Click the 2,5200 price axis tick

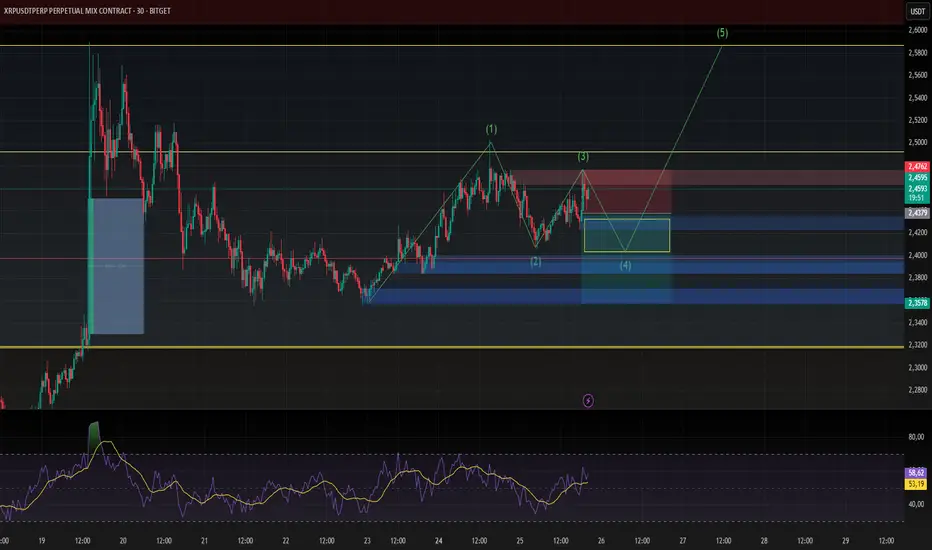tap(918, 120)
